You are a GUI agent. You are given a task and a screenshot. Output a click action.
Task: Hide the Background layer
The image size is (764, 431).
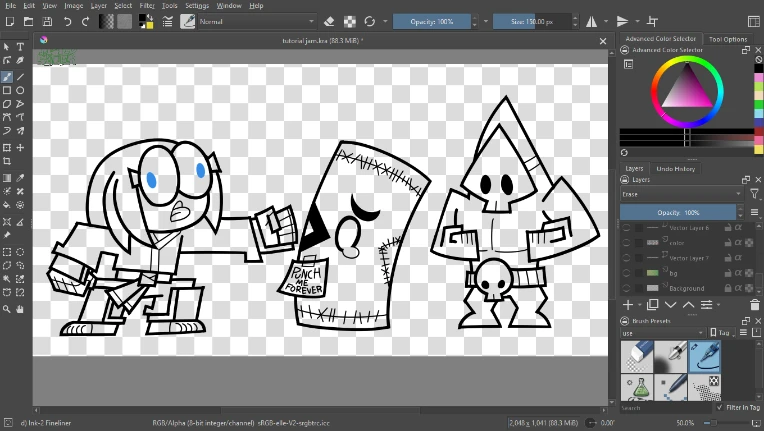(627, 288)
